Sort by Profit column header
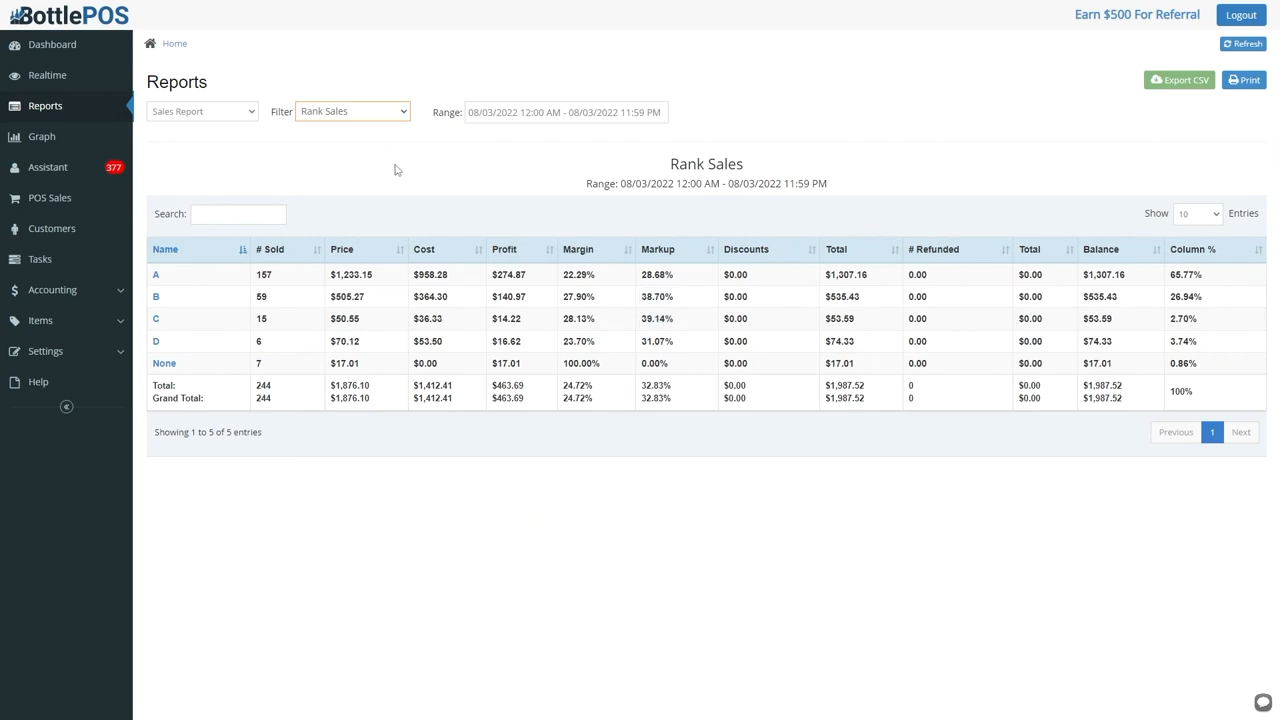 [x=522, y=250]
